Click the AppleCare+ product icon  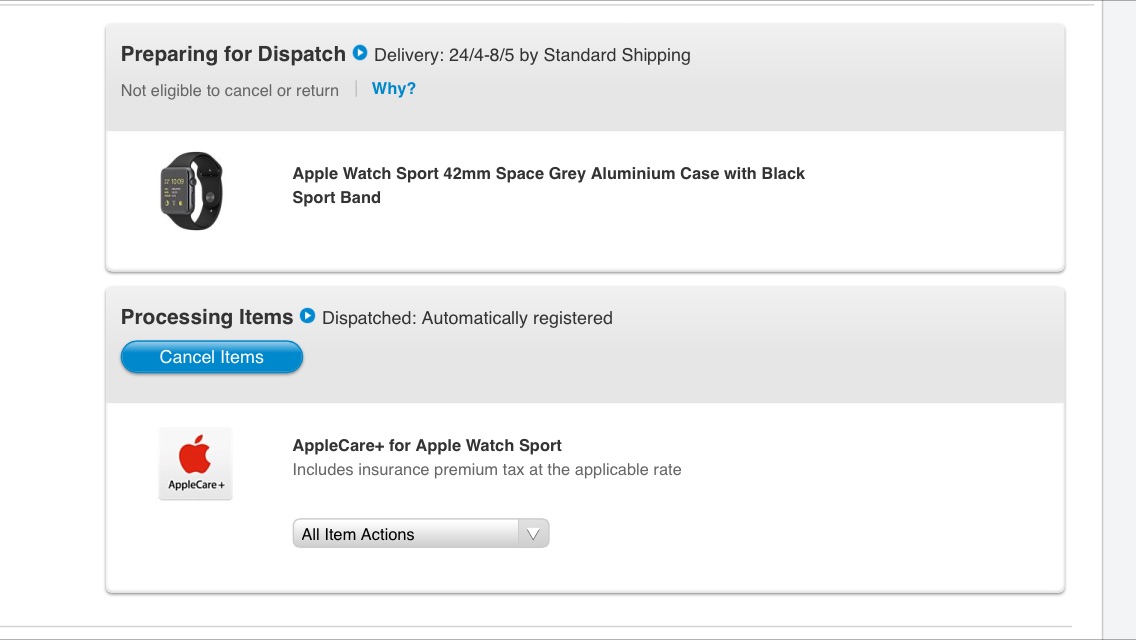pyautogui.click(x=196, y=464)
